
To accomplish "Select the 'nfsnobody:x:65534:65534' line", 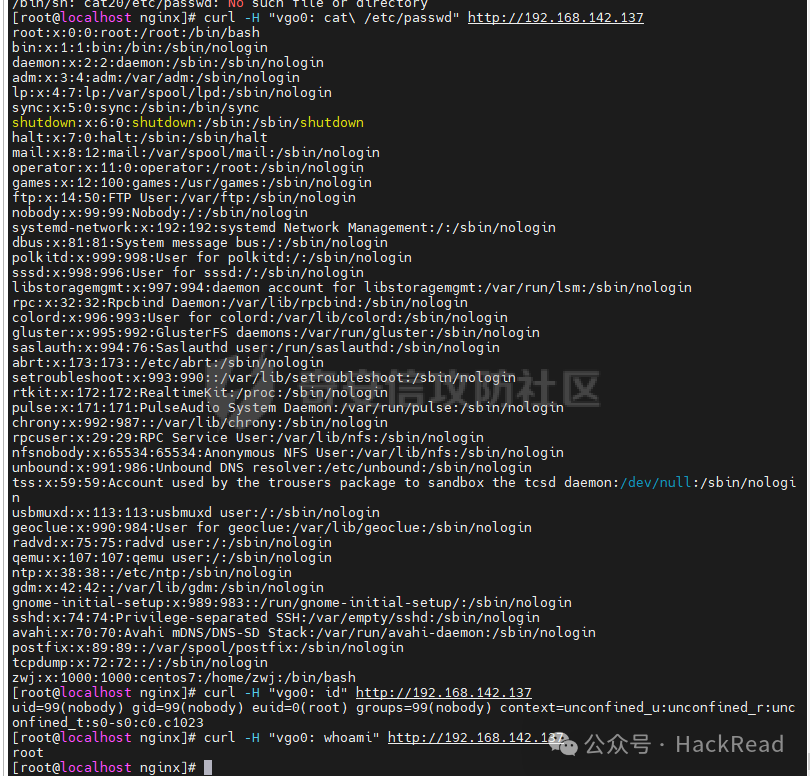I will tap(288, 452).
